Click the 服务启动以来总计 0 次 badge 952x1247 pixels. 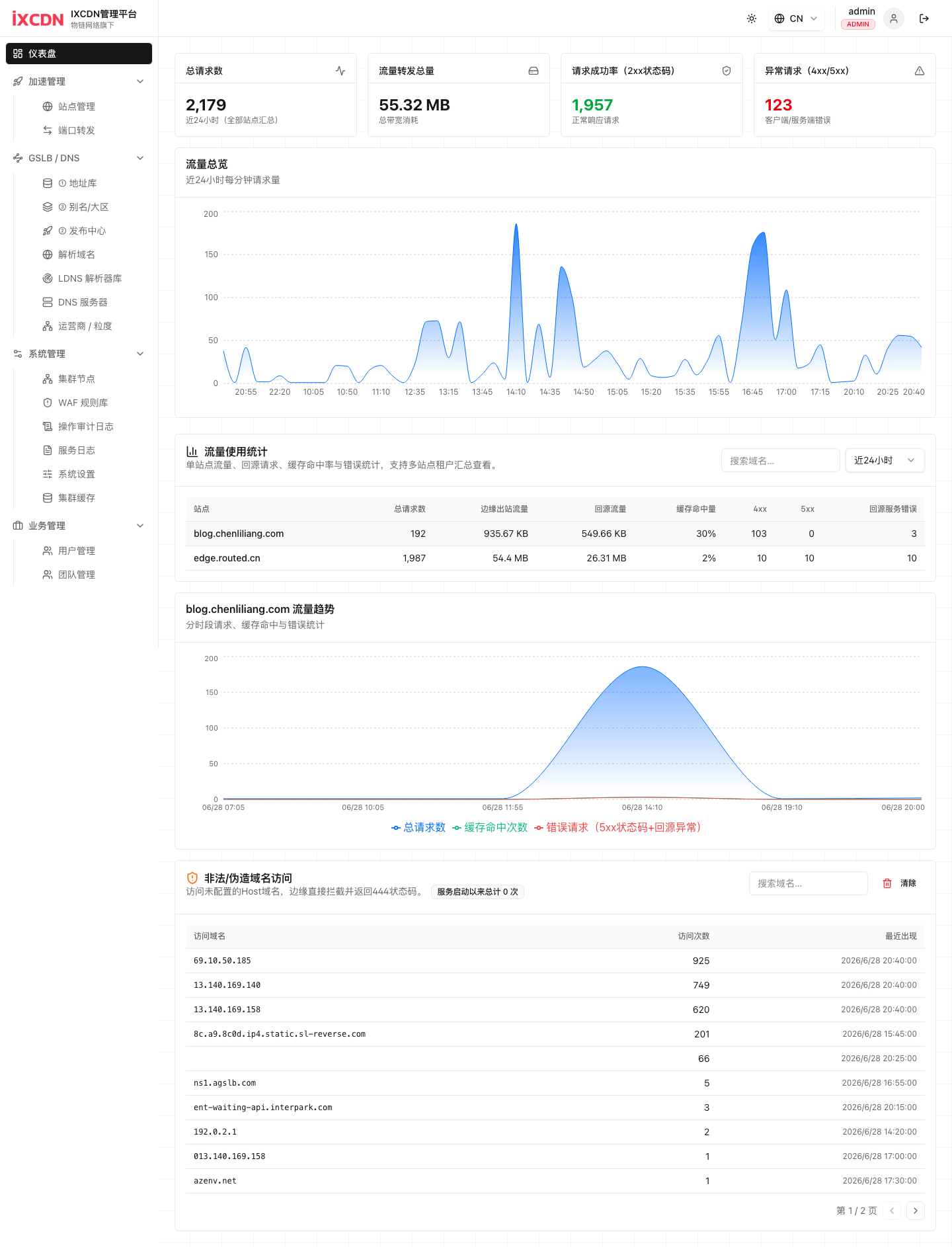coord(477,892)
